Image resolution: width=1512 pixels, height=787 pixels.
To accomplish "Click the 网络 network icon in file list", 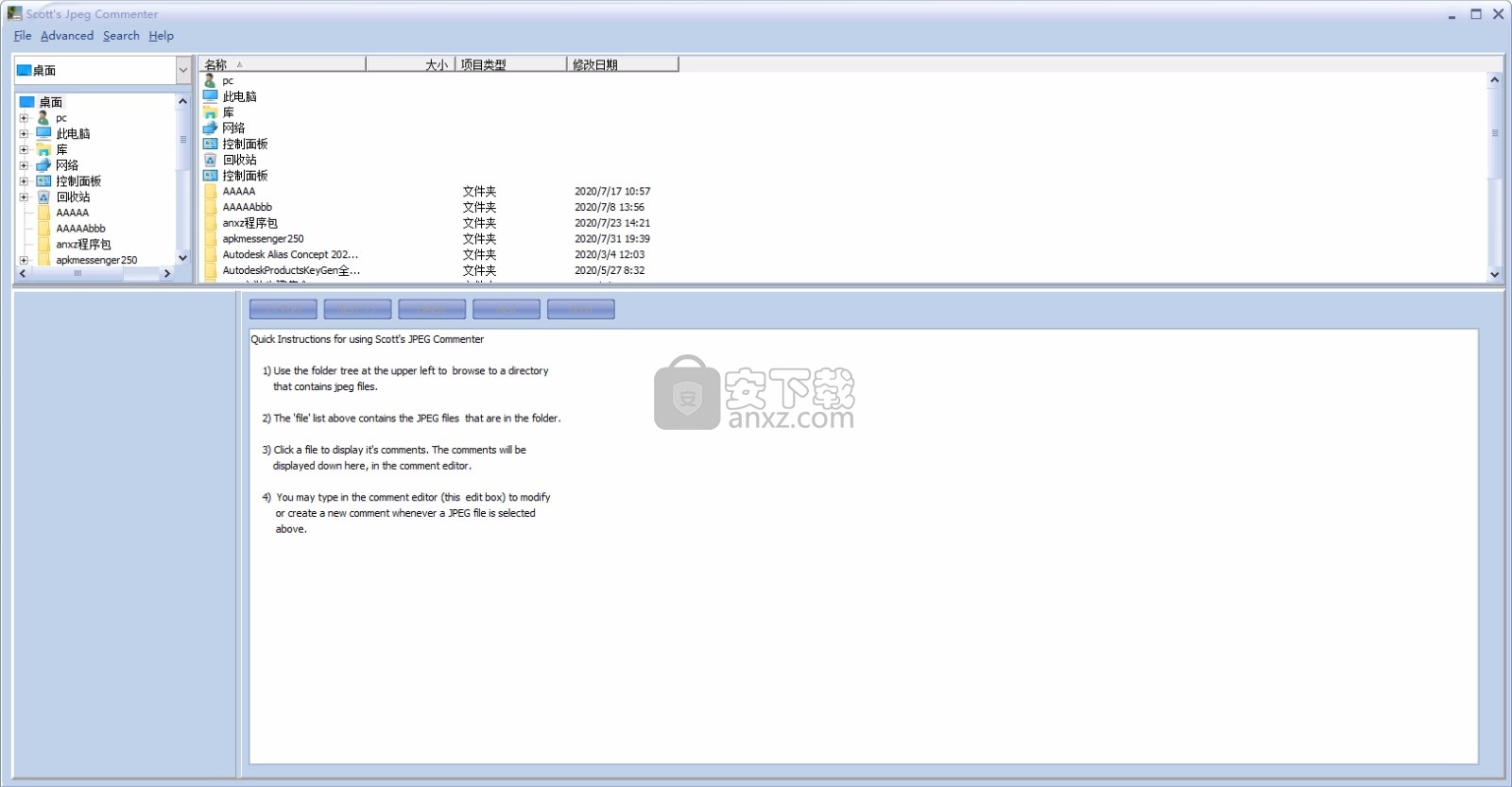I will [211, 128].
